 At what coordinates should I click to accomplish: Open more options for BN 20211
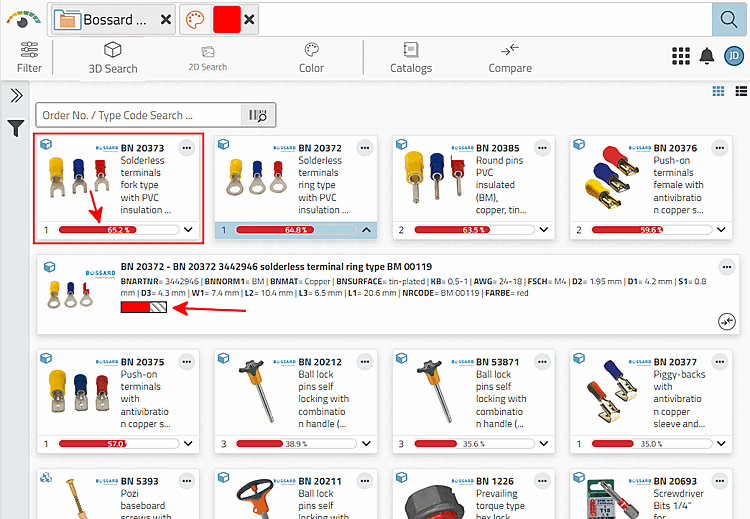(x=364, y=481)
